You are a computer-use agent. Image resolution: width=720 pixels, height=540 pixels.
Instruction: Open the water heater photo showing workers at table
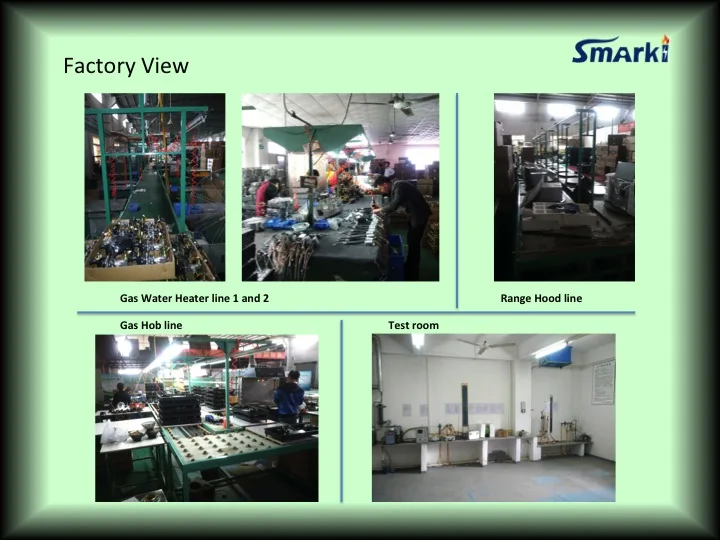tap(340, 187)
